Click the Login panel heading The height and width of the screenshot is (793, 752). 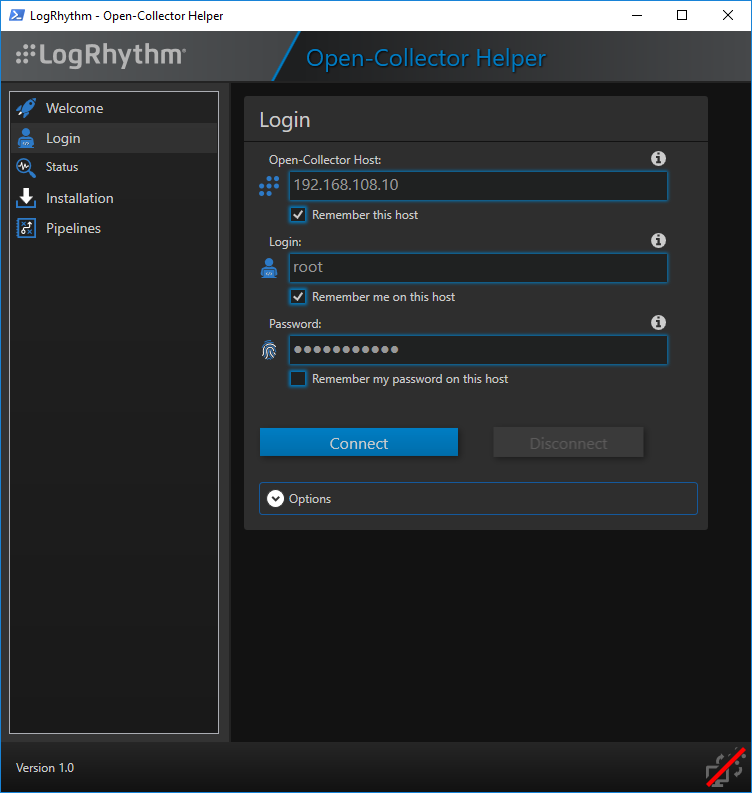point(285,120)
